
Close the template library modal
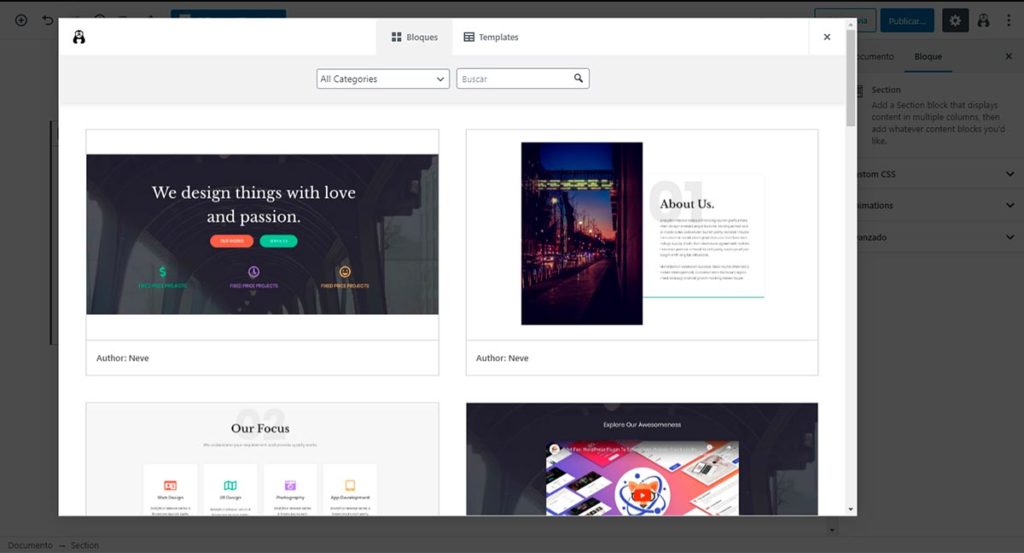[827, 37]
